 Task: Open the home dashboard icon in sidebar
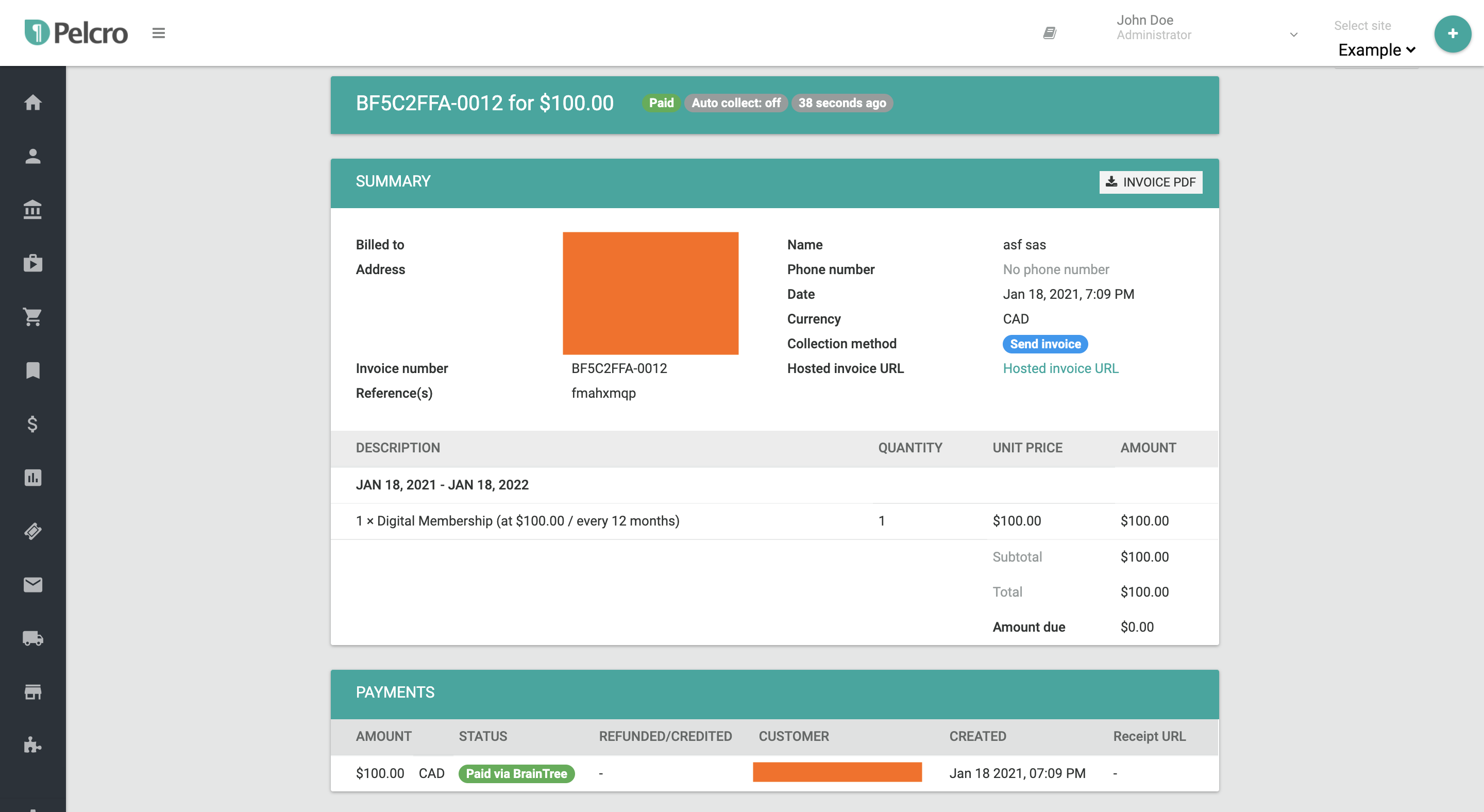click(x=33, y=103)
